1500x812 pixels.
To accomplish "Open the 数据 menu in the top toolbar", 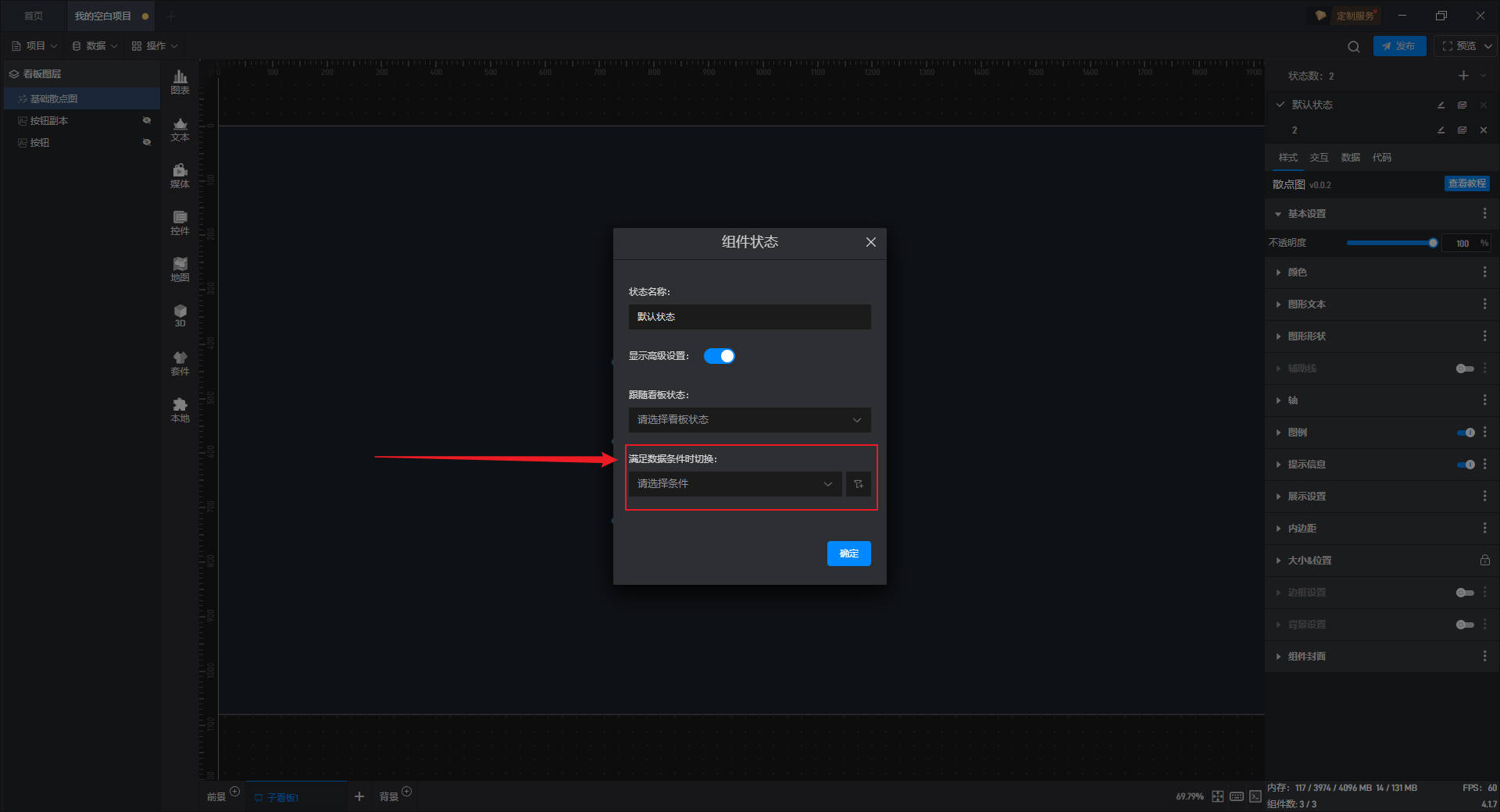I will 95,46.
